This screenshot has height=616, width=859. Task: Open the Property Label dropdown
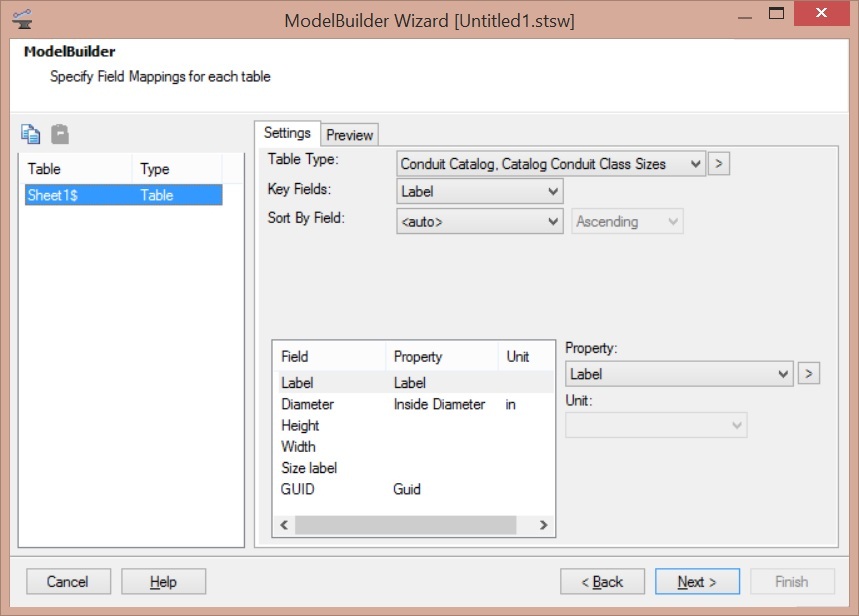679,374
